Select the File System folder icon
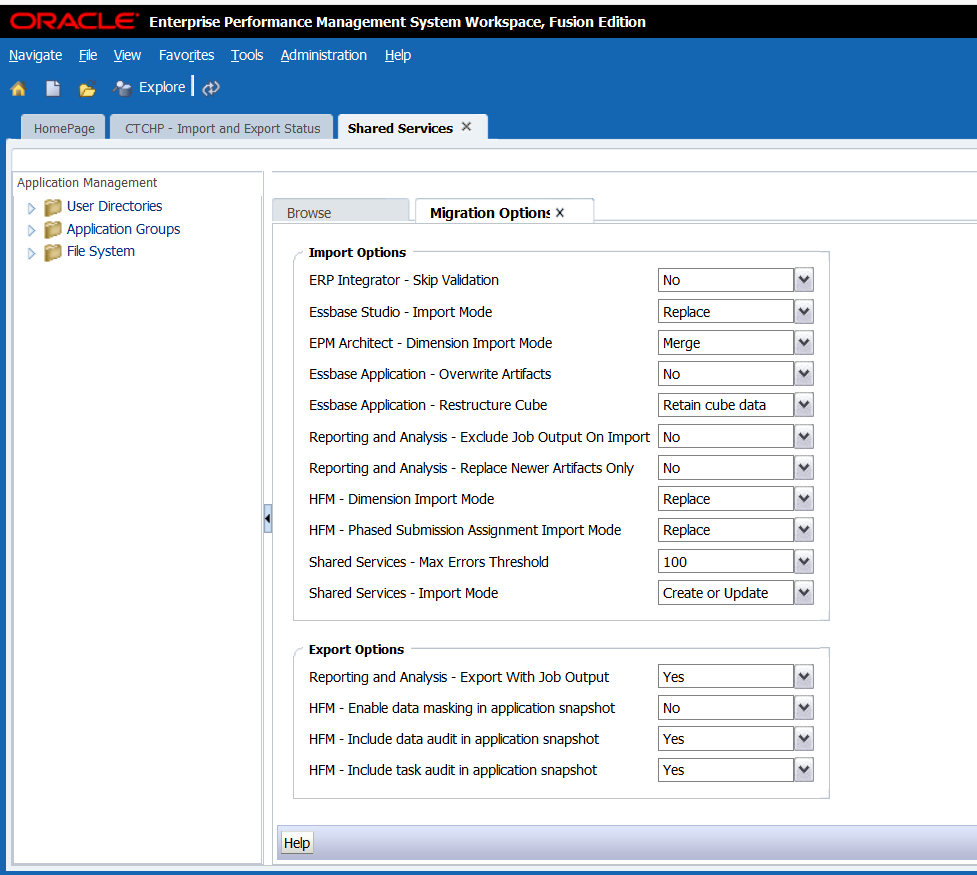The image size is (977, 875). (52, 251)
